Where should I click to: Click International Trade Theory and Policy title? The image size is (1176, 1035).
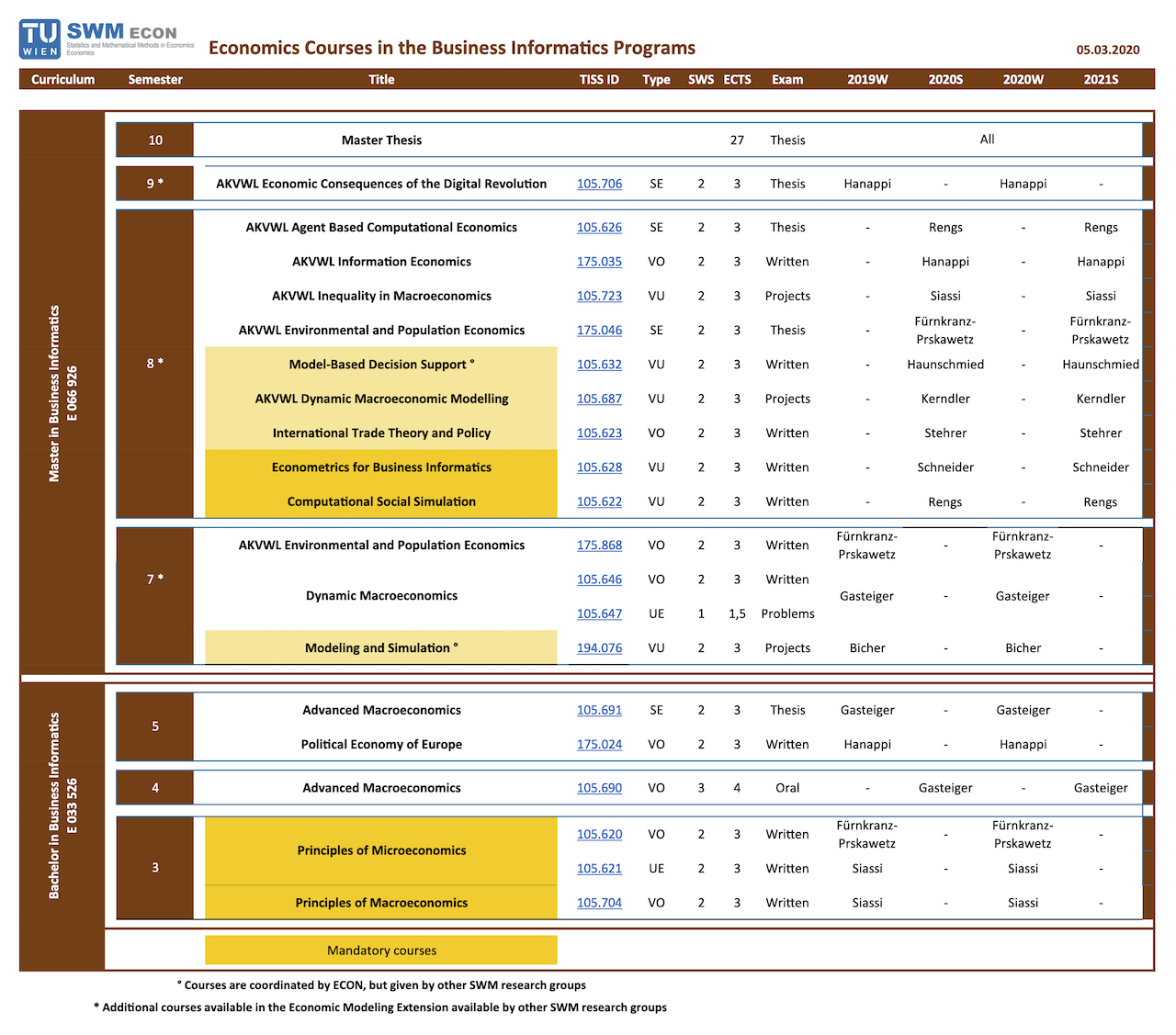(x=381, y=433)
